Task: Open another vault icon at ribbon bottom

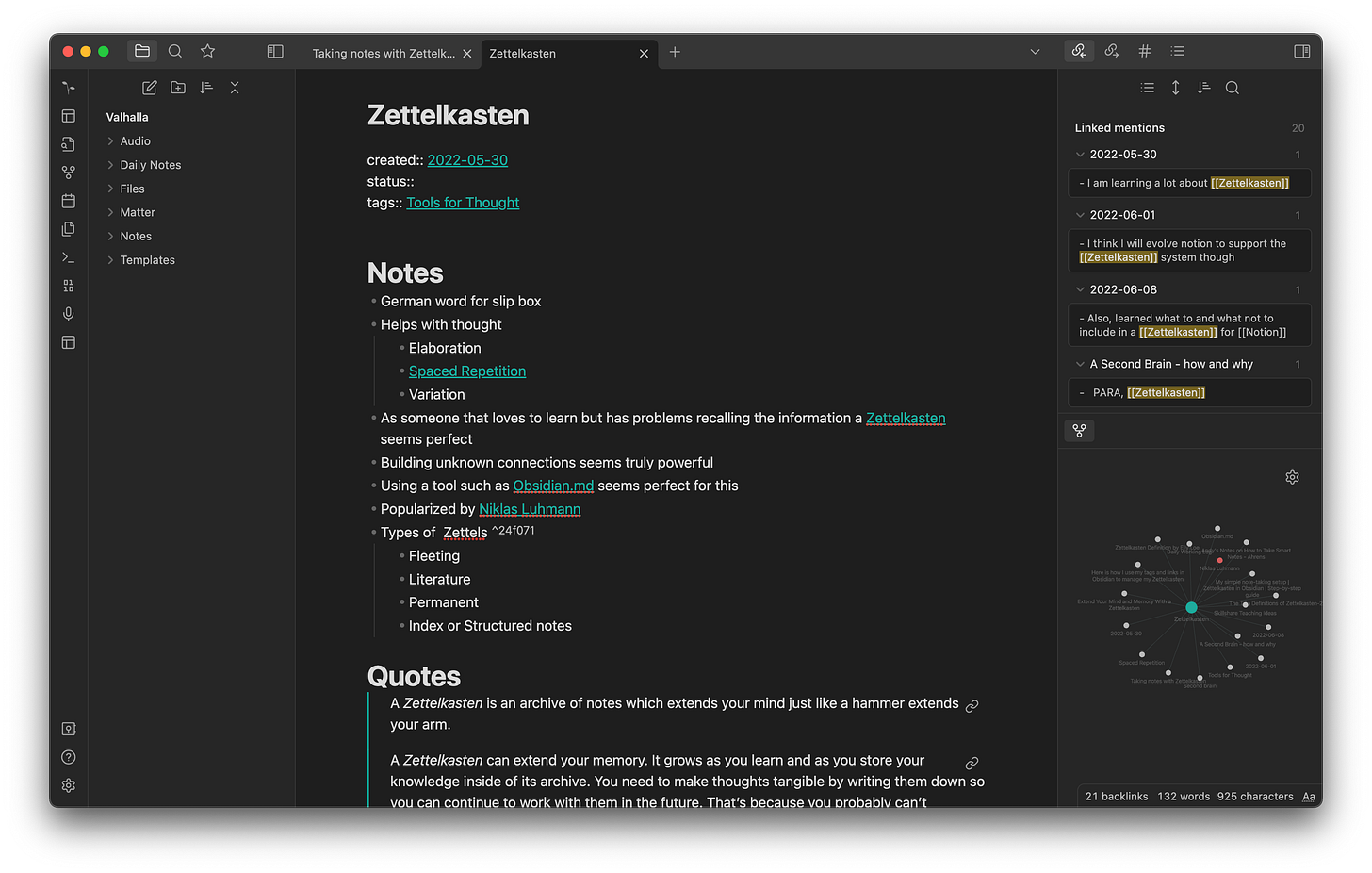Action: pyautogui.click(x=69, y=729)
